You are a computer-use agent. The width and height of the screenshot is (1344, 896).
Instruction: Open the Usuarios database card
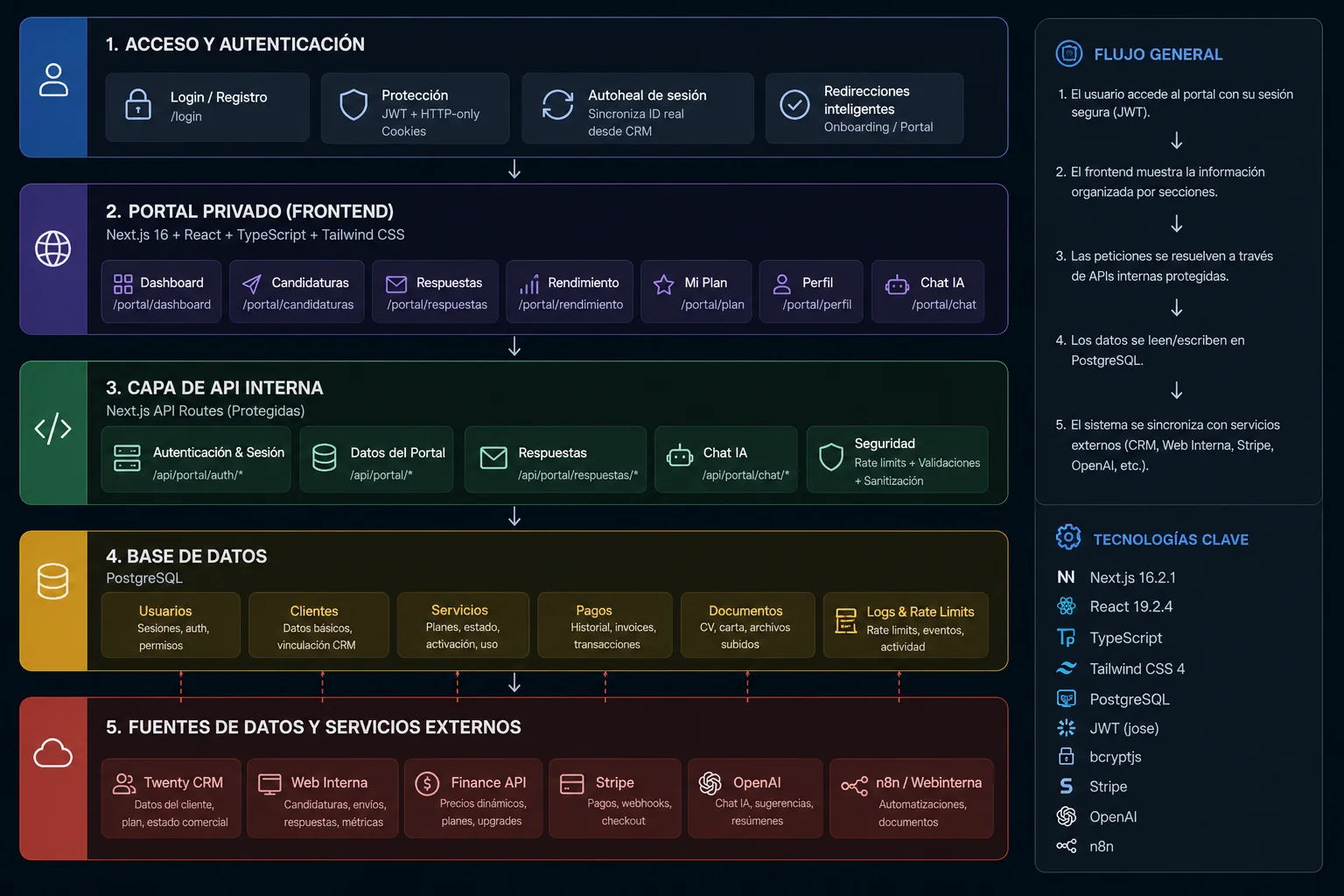(171, 625)
